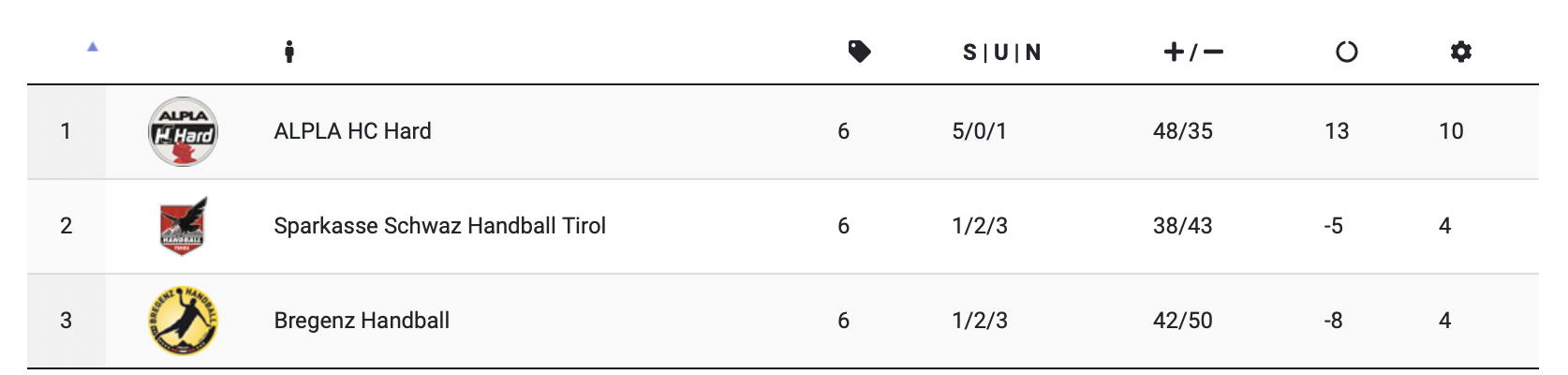Viewport: 1568px width, 375px height.
Task: Open ALPLA HC Hard team link
Action: coord(352,131)
